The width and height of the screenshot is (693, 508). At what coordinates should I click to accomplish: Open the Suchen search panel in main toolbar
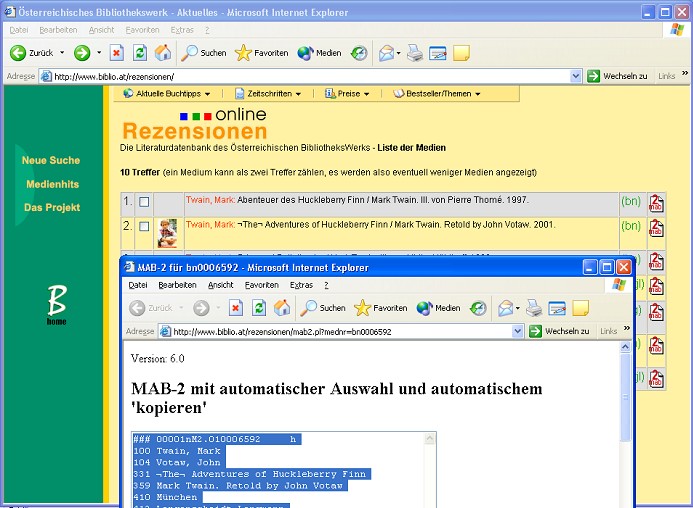coord(203,53)
